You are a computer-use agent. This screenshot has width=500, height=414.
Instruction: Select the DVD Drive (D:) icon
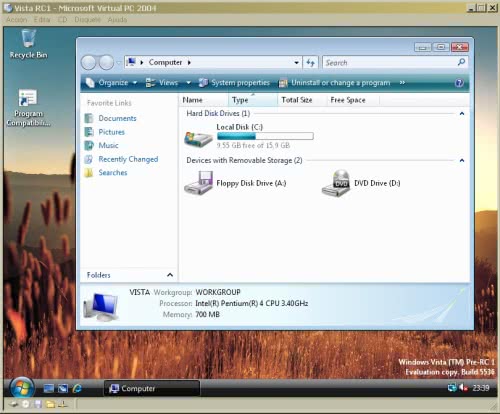click(x=336, y=183)
